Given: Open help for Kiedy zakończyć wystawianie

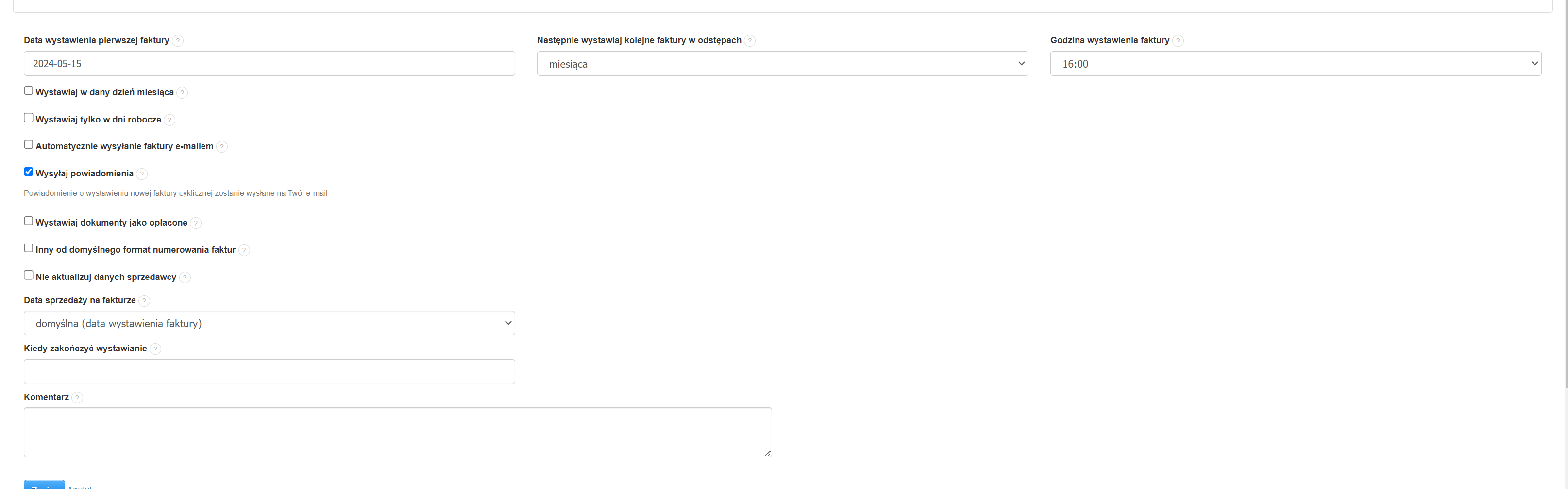Looking at the screenshot, I should click(155, 349).
